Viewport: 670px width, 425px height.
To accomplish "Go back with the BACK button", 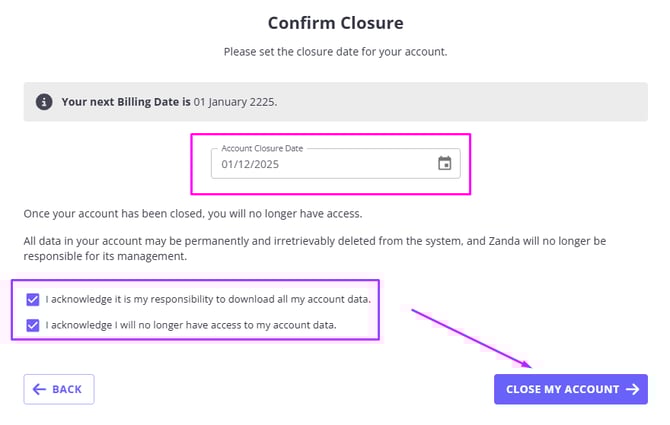I will coord(59,389).
